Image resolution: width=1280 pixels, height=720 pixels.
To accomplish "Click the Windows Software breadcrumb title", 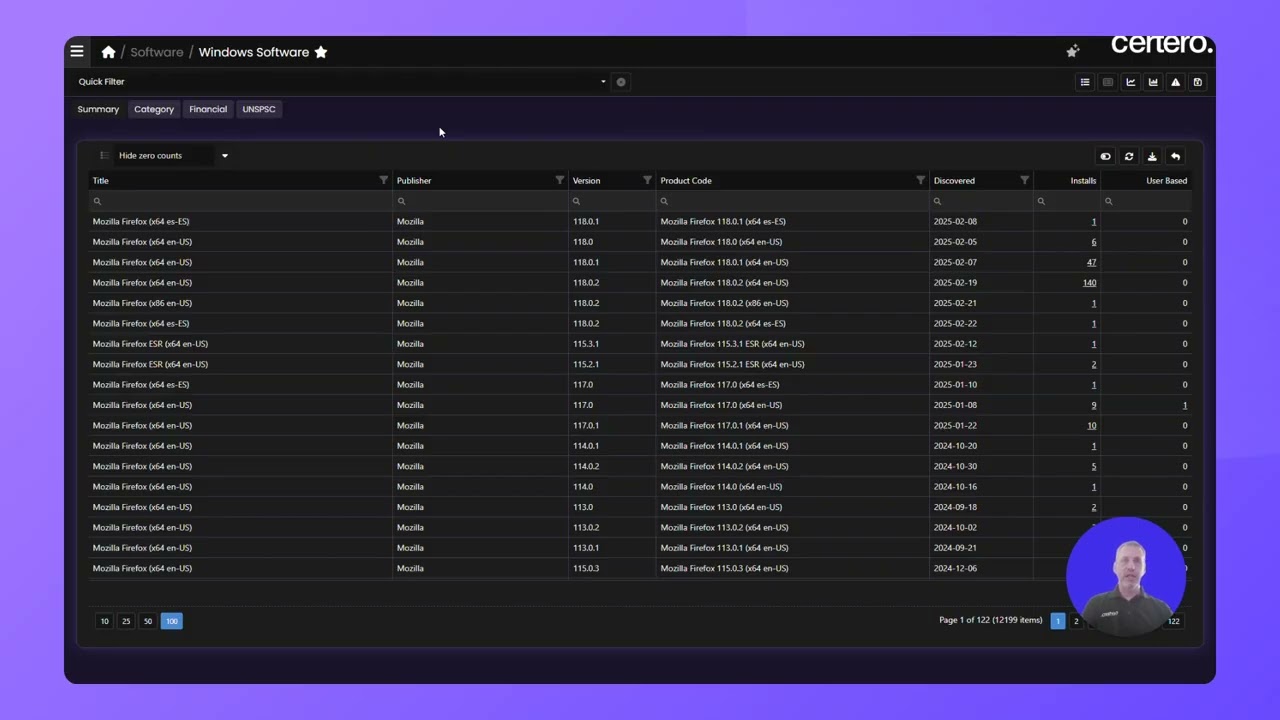I will click(254, 52).
